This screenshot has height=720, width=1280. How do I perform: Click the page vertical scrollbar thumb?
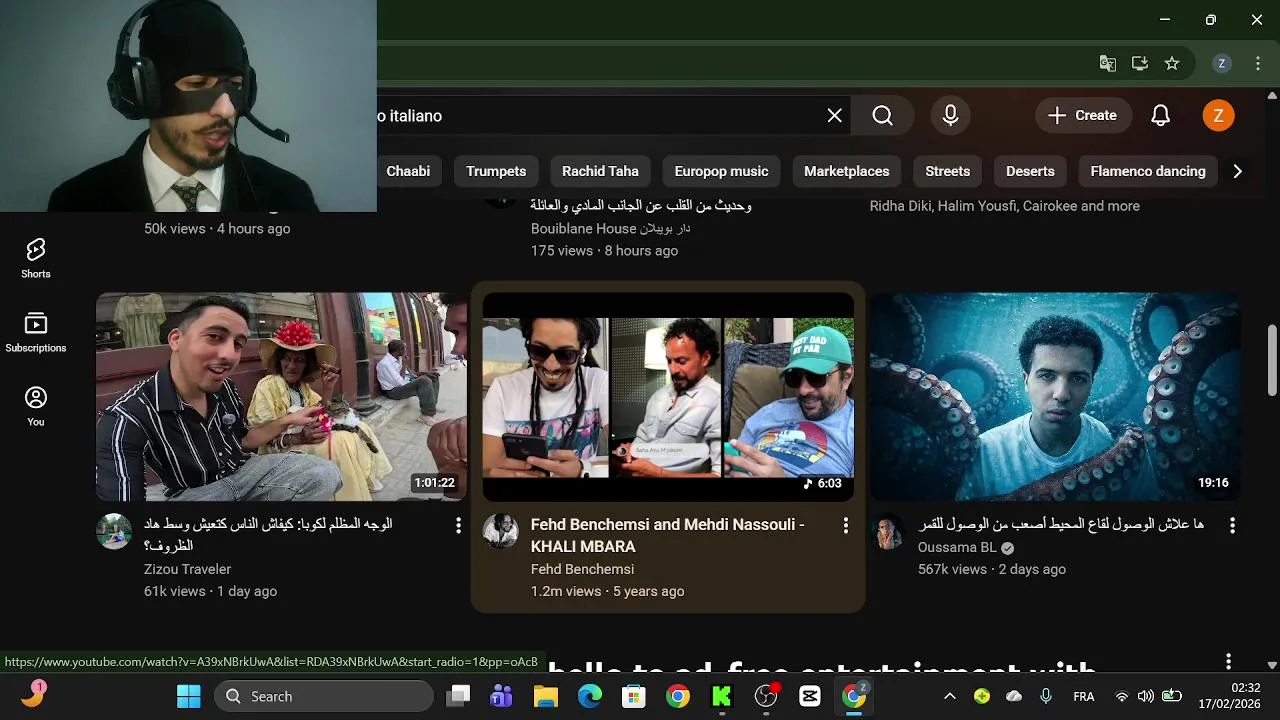(1272, 359)
